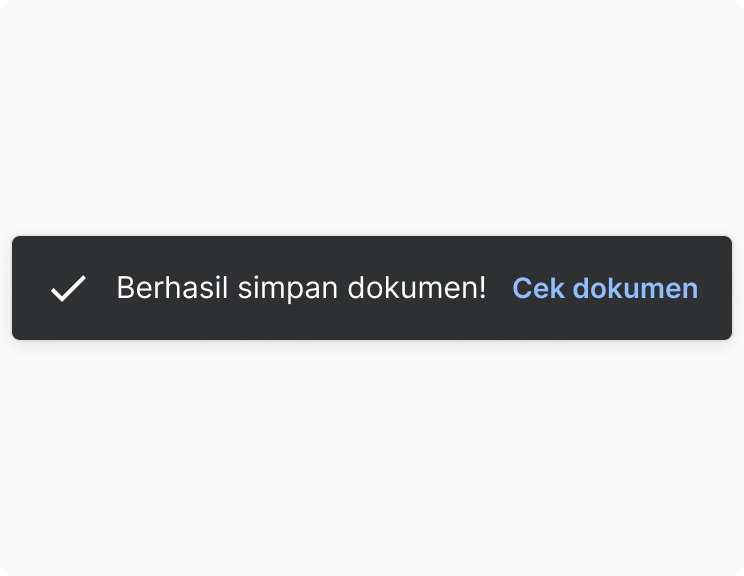Click the snackbar's right edge after Cek dokumen
744x576 pixels.
tap(716, 288)
